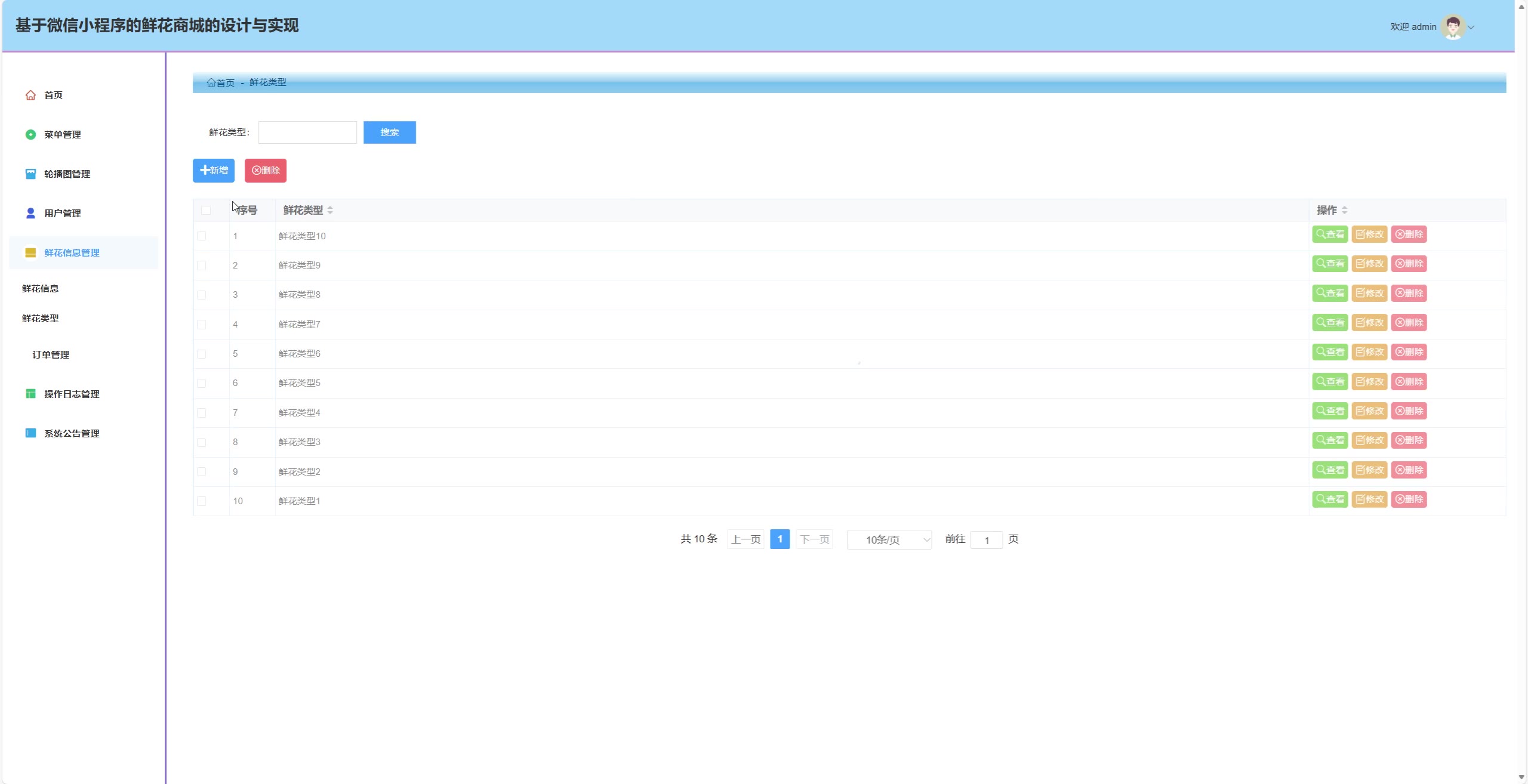Click 修改 for 鲜花类型8 row
The width and height of the screenshot is (1528, 784).
[1369, 294]
